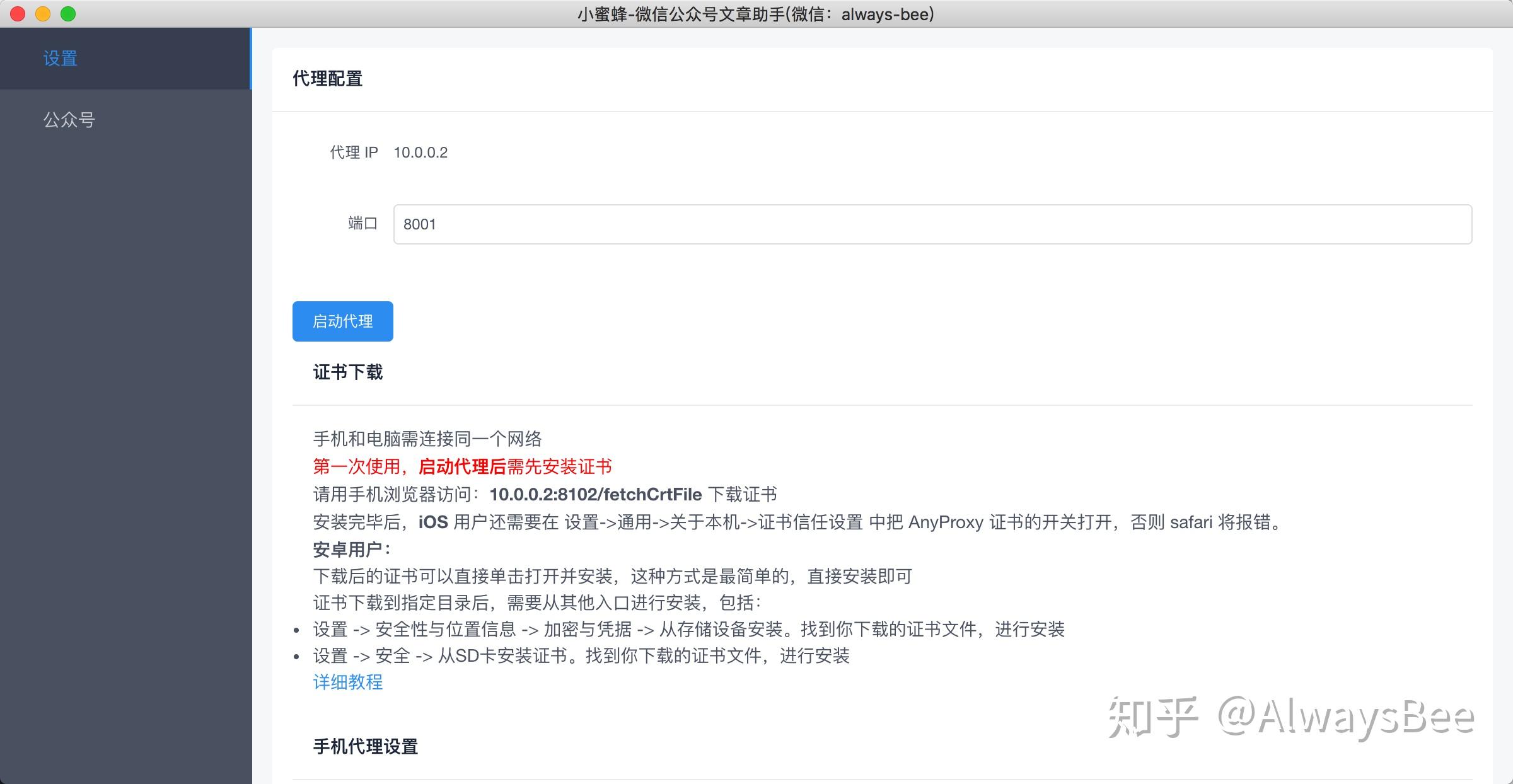Maximize the window using the green button

click(68, 14)
